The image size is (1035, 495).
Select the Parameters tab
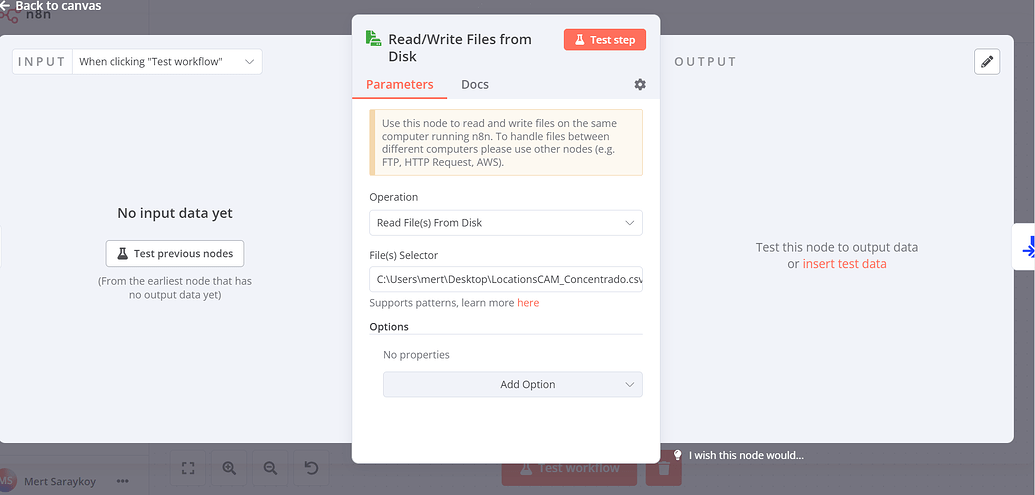(x=400, y=85)
